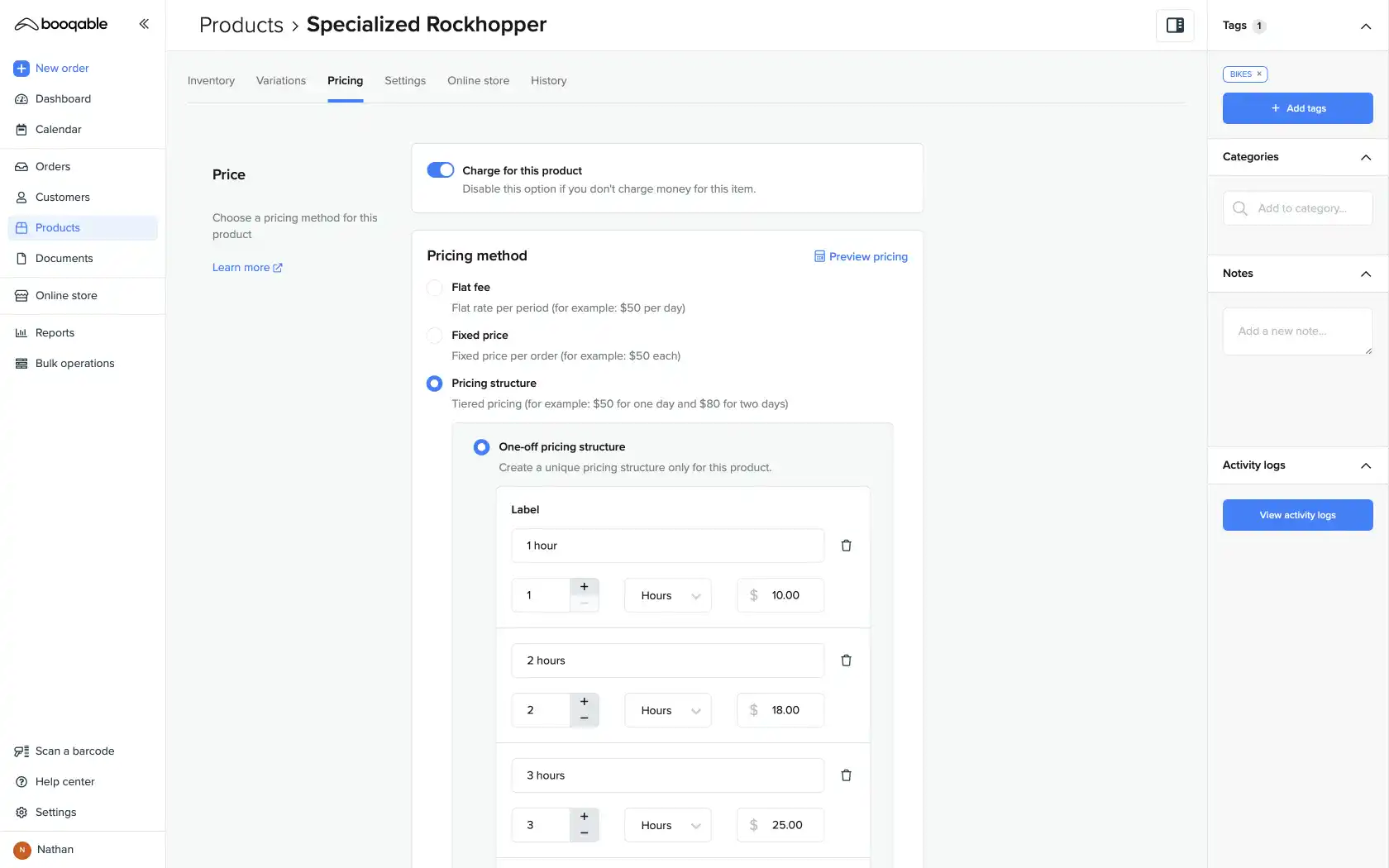The image size is (1389, 868).
Task: Open the History tab
Action: [548, 81]
